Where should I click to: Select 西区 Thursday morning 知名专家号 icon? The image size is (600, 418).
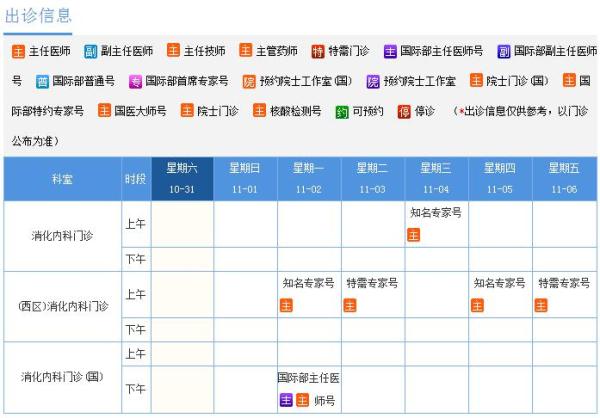[477, 305]
